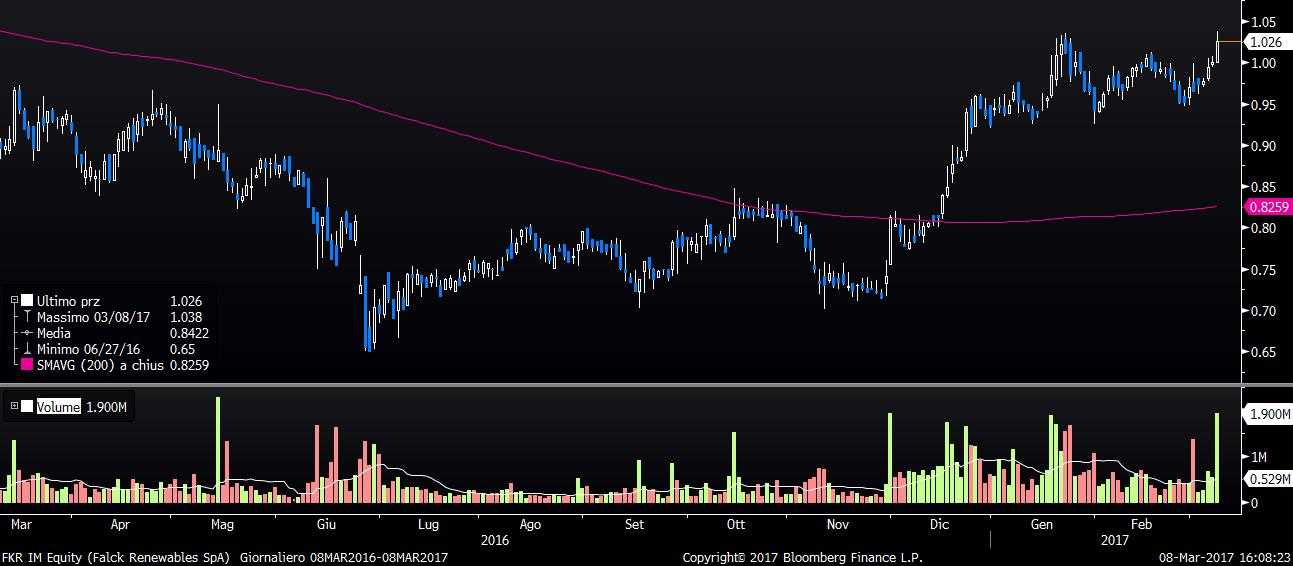
Task: Click the Set label on time axis
Action: point(634,524)
